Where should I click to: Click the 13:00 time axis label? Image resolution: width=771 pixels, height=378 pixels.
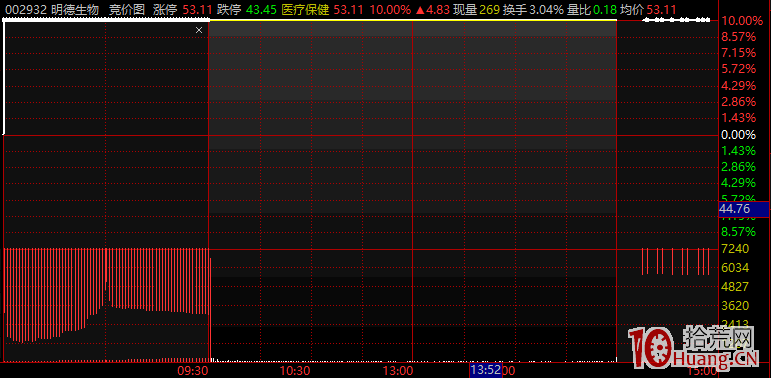click(397, 370)
